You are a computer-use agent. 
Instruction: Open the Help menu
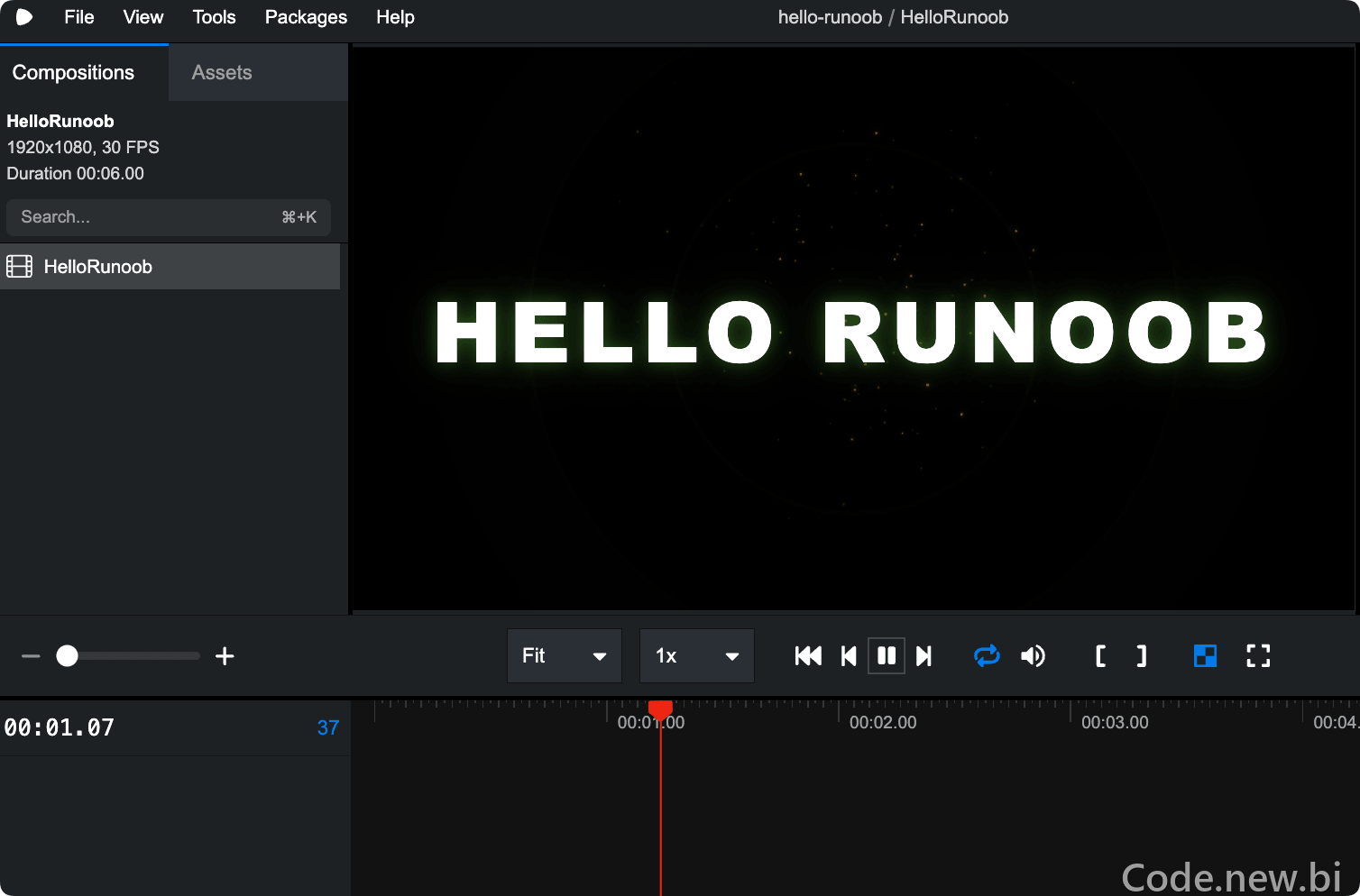395,17
